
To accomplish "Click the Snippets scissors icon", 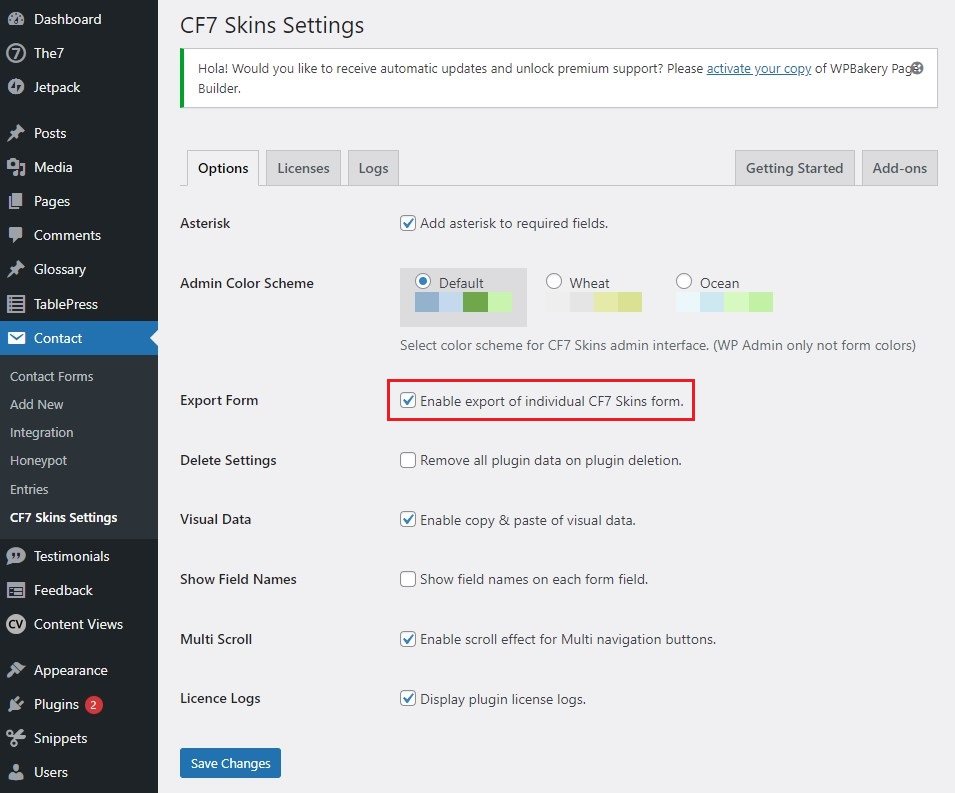I will (x=15, y=738).
